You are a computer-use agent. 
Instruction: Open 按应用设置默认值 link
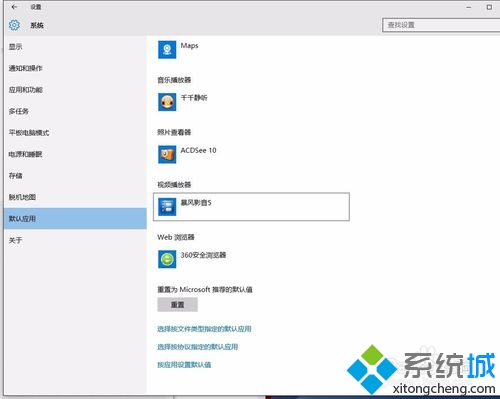pyautogui.click(x=184, y=365)
